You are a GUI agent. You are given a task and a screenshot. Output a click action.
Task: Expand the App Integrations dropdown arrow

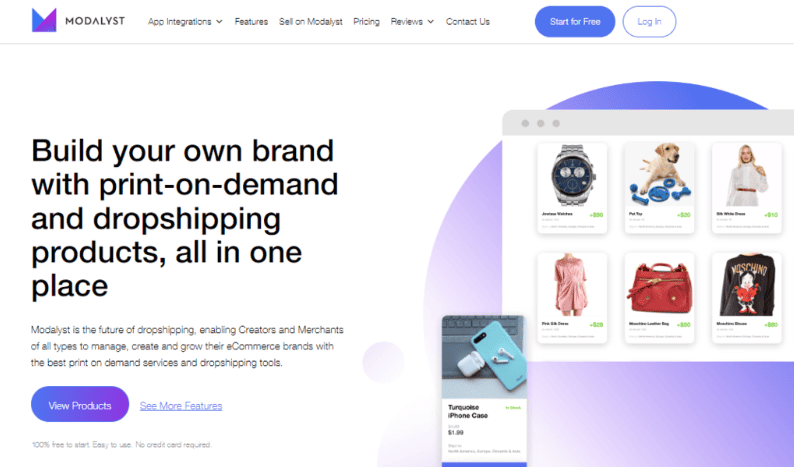219,22
